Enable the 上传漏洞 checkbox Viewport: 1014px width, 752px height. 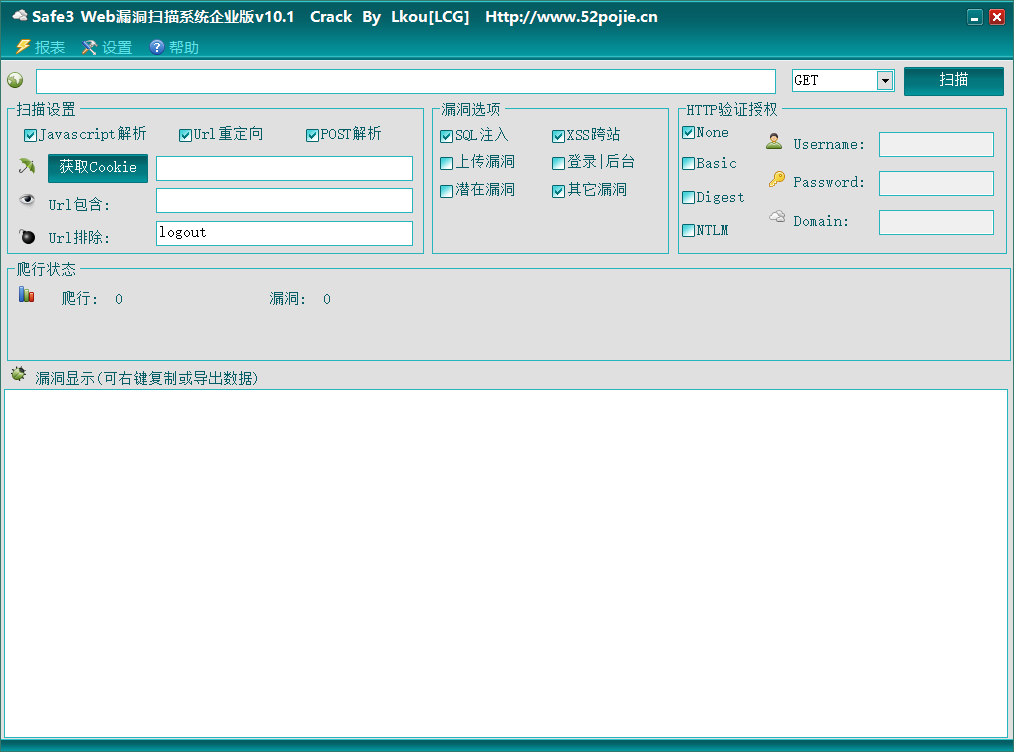coord(447,163)
